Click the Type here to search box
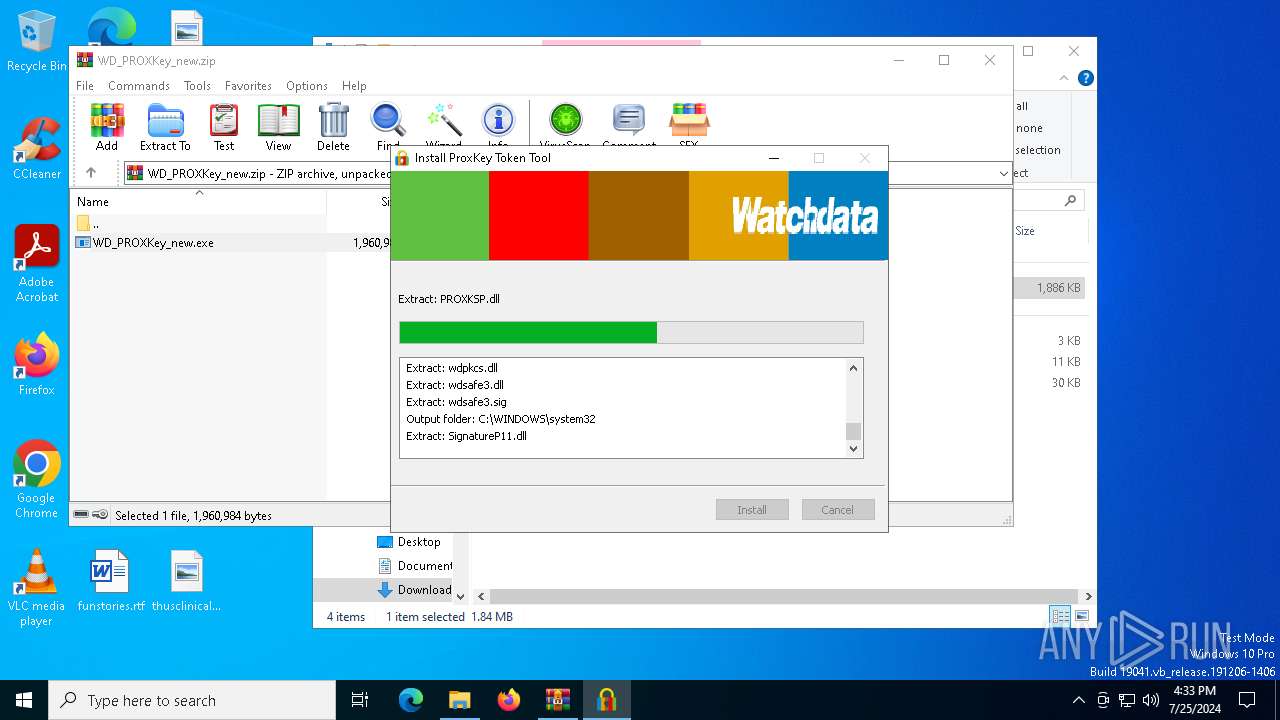 (x=192, y=700)
